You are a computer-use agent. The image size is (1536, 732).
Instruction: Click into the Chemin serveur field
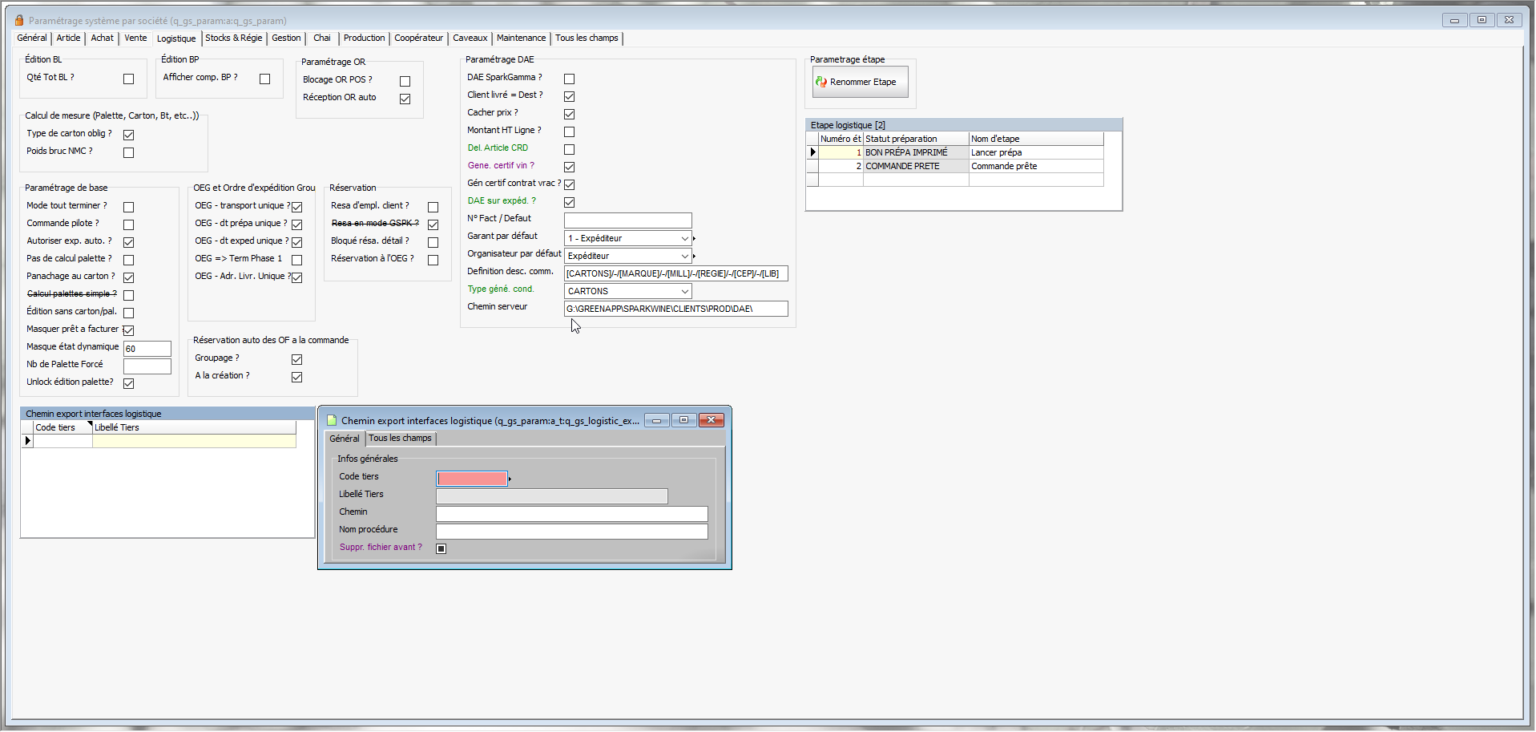click(x=676, y=309)
